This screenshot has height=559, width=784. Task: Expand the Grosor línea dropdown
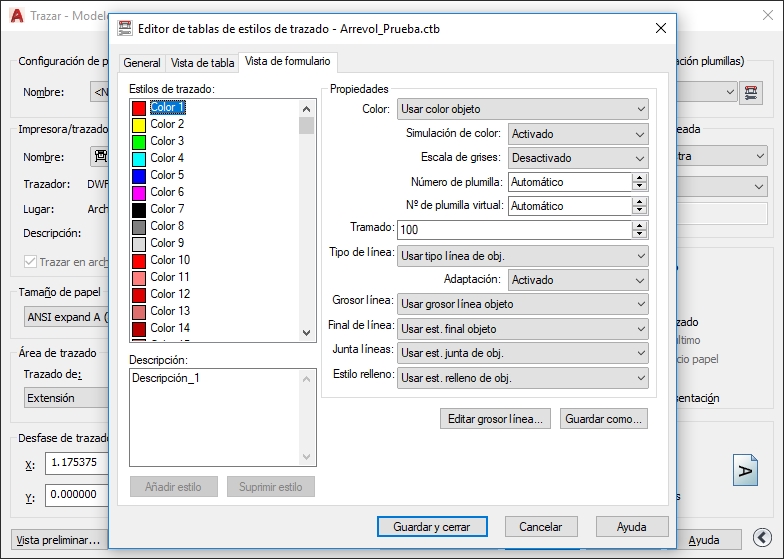click(x=522, y=304)
